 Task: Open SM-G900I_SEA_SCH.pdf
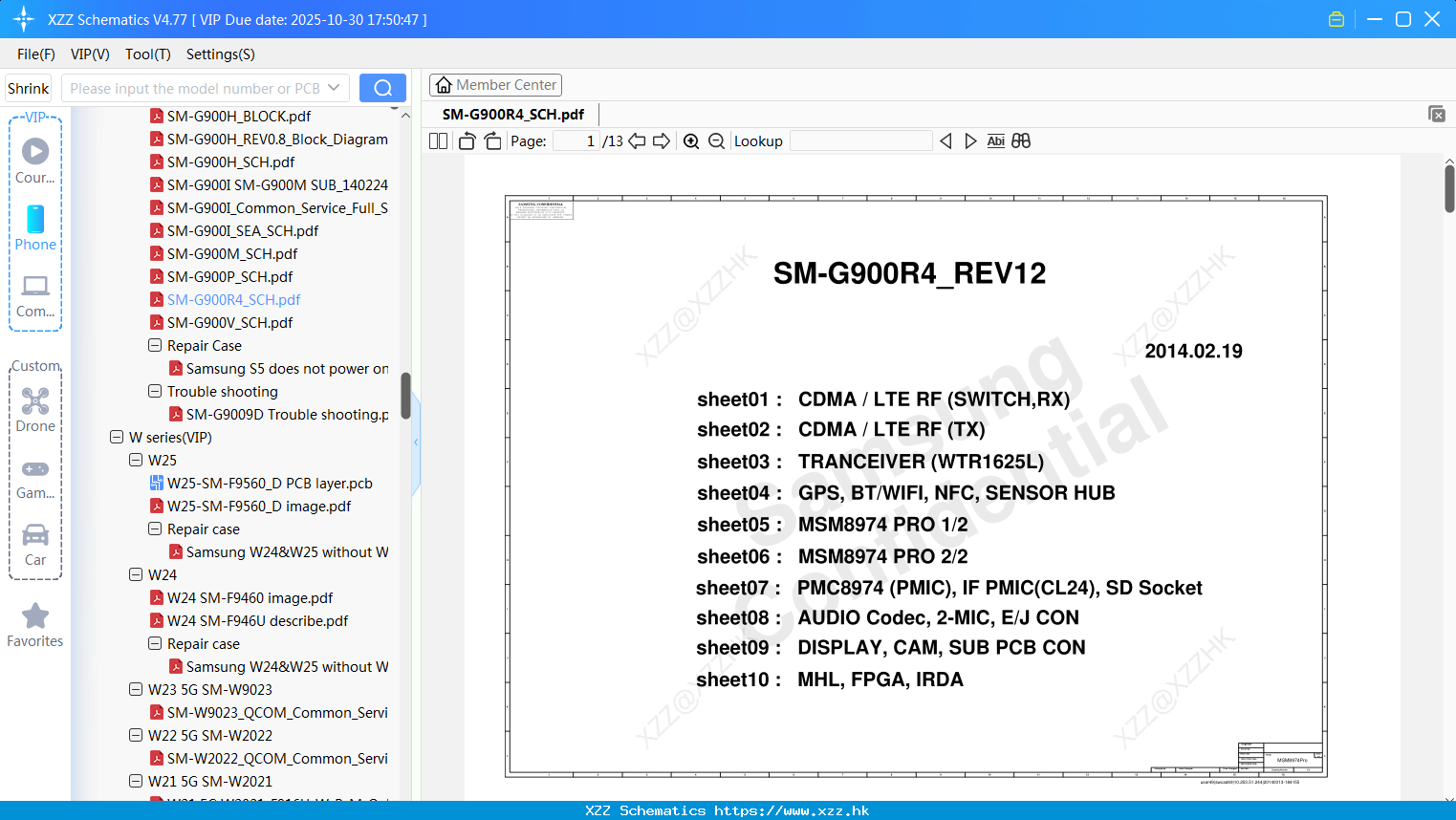[243, 230]
